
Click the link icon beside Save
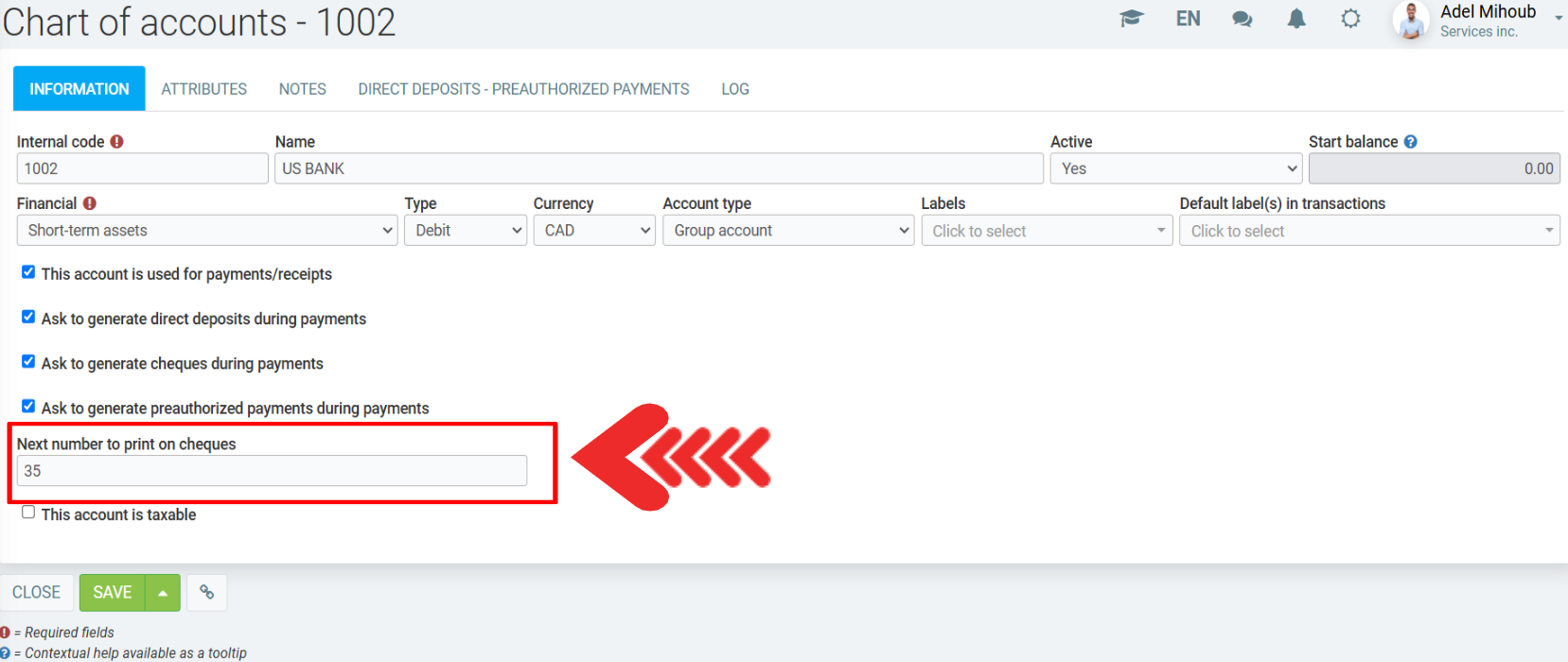tap(206, 593)
